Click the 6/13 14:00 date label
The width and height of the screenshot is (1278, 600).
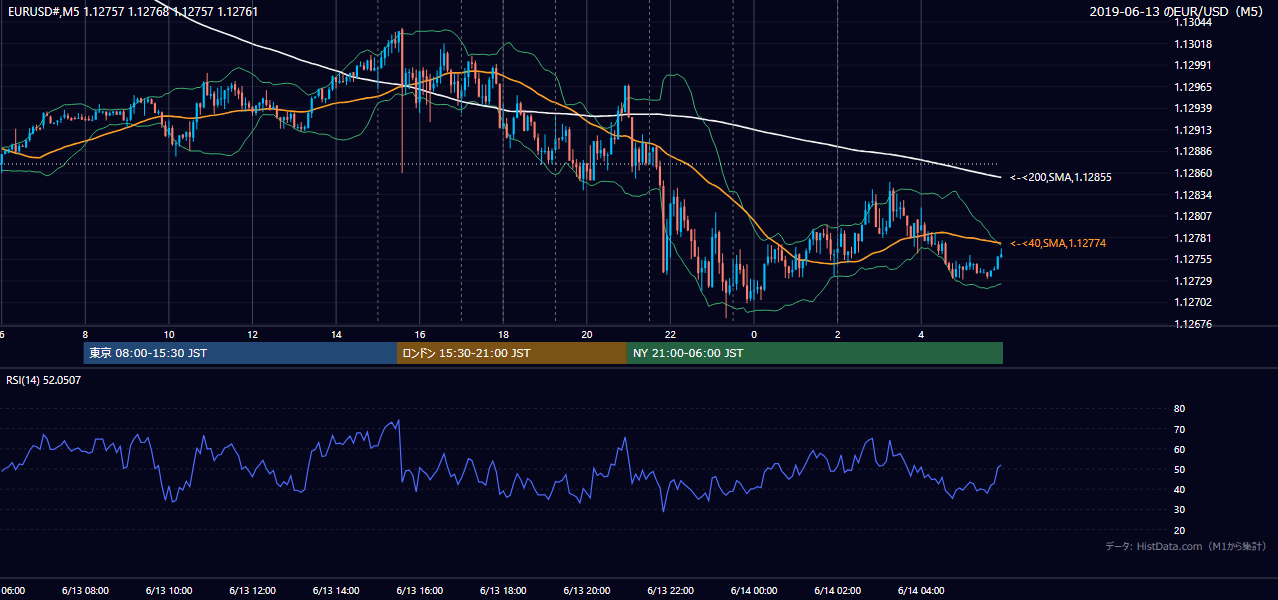pyautogui.click(x=336, y=590)
